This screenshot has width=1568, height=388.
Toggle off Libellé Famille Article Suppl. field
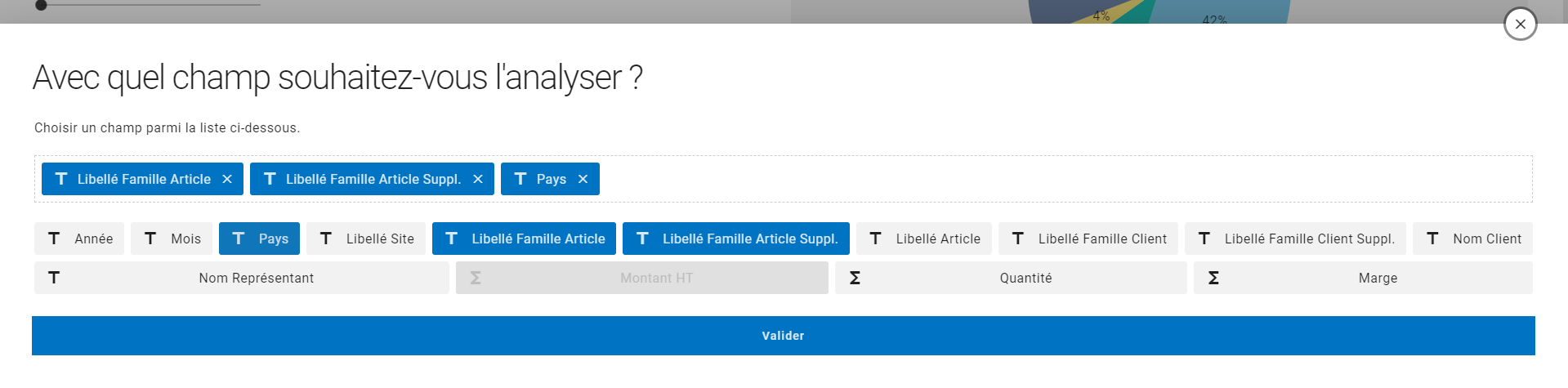[x=735, y=239]
